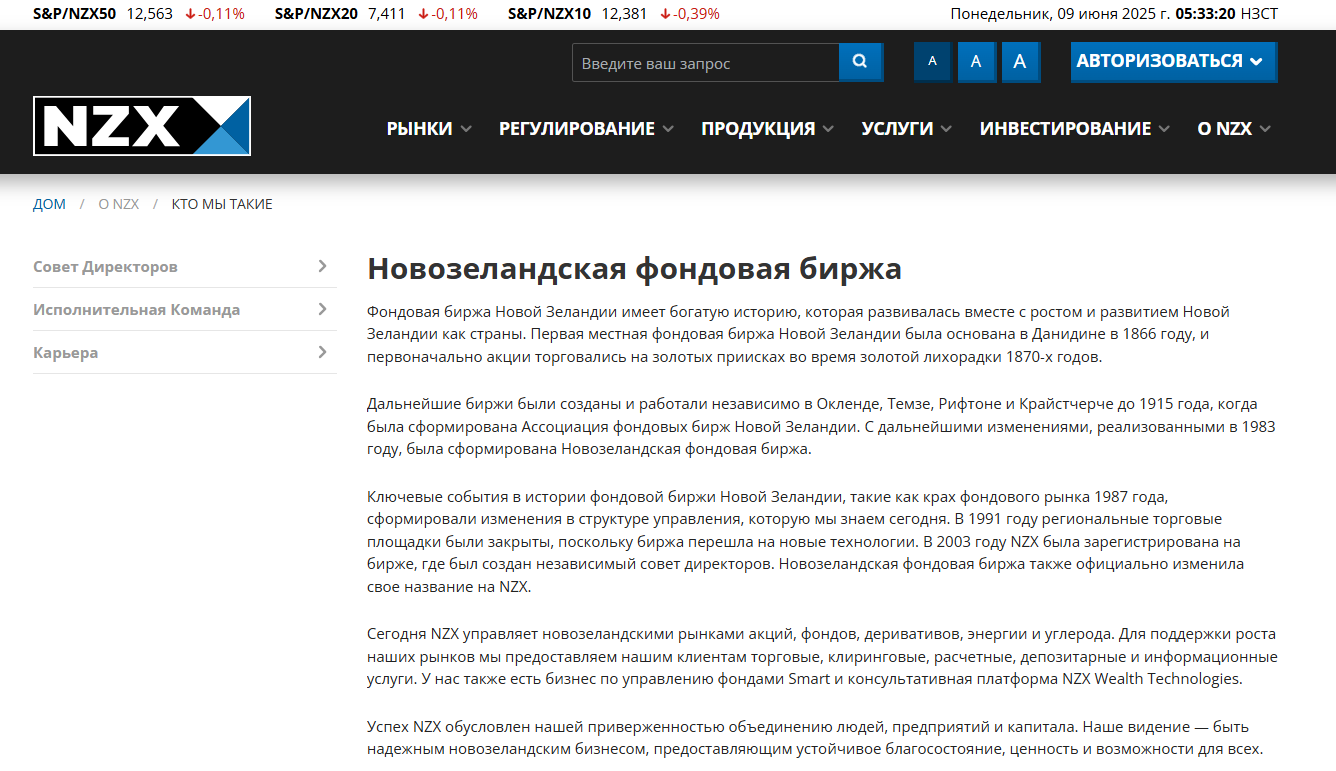Click the search magnifier button

pyautogui.click(x=860, y=62)
